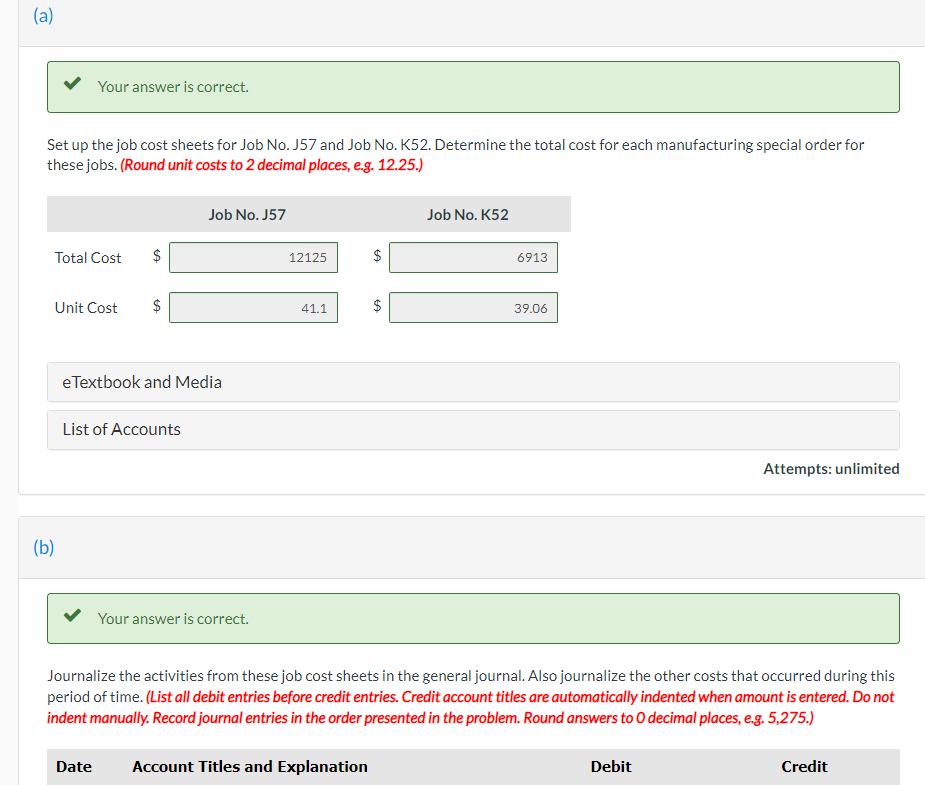The image size is (925, 785).
Task: Click 'Journalize the activities' question text
Action: click(471, 686)
